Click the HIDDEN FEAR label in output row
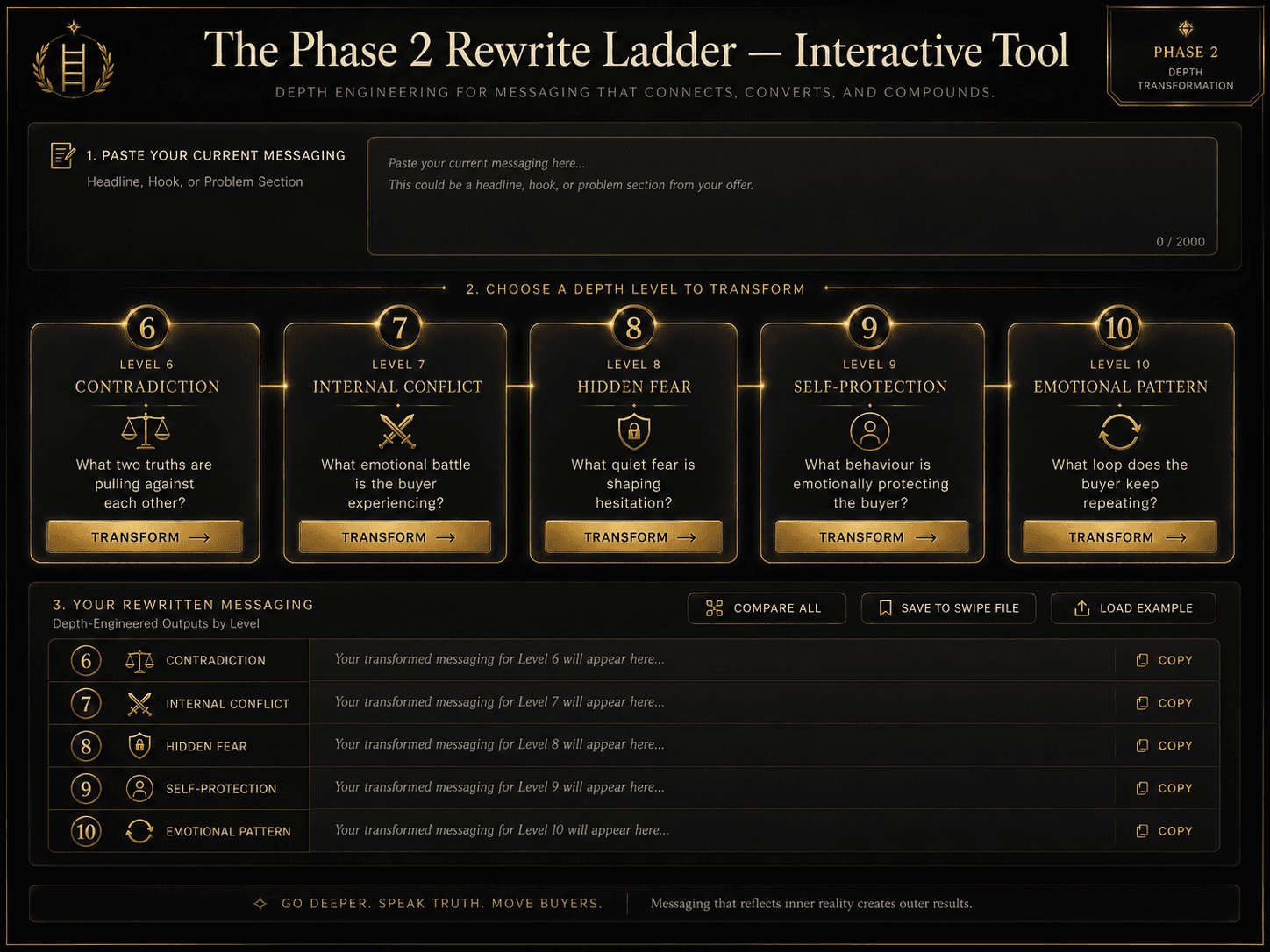Screen dimensions: 1270x952 (x=206, y=747)
